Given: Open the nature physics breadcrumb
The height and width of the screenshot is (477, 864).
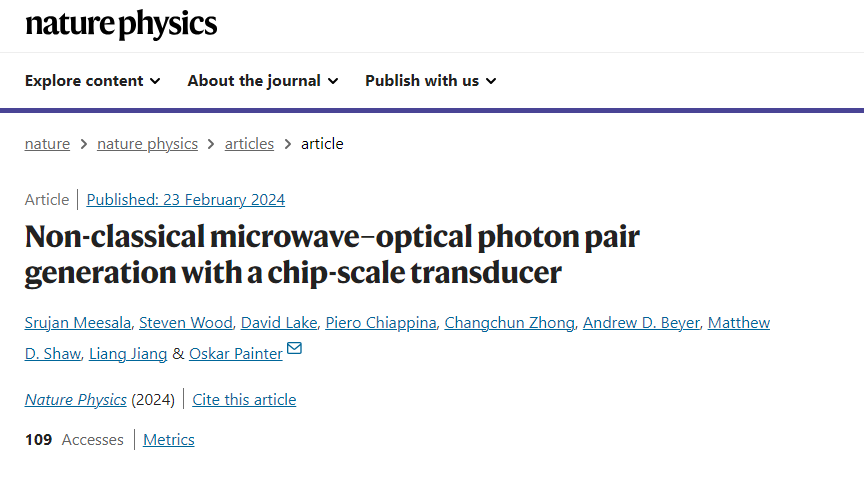Looking at the screenshot, I should 147,144.
